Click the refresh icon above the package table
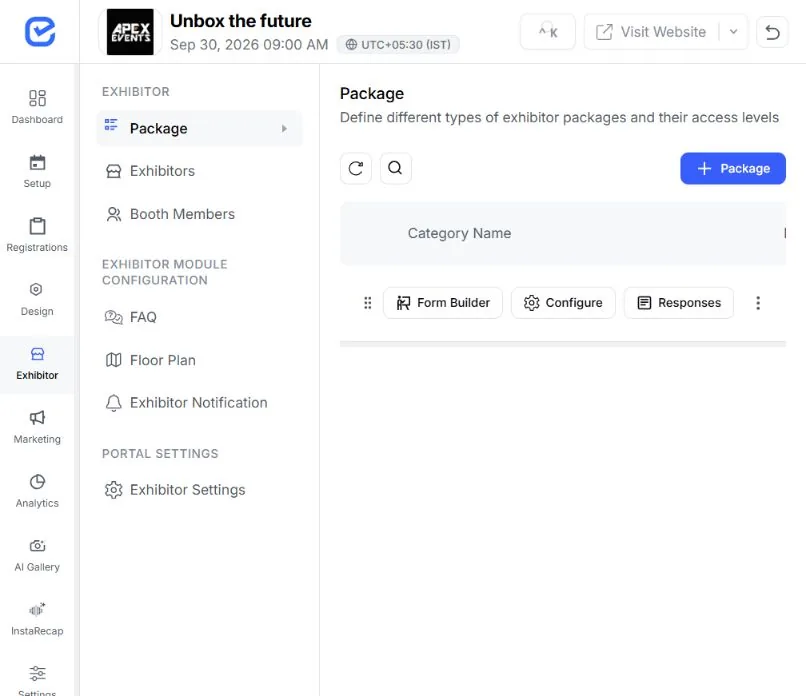806x696 pixels. tap(356, 168)
